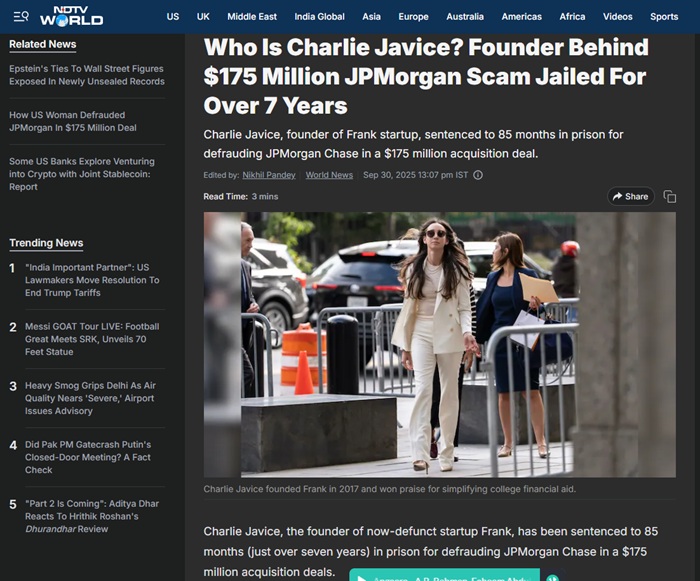The width and height of the screenshot is (700, 581).
Task: Open the Middle East nav section
Action: (252, 17)
